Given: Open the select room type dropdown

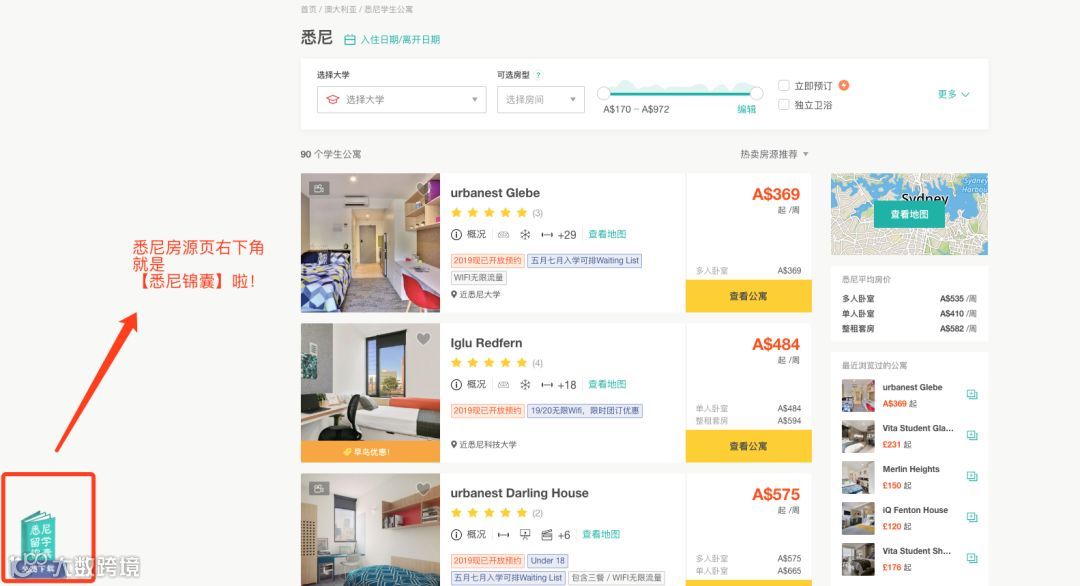Looking at the screenshot, I should pos(541,100).
